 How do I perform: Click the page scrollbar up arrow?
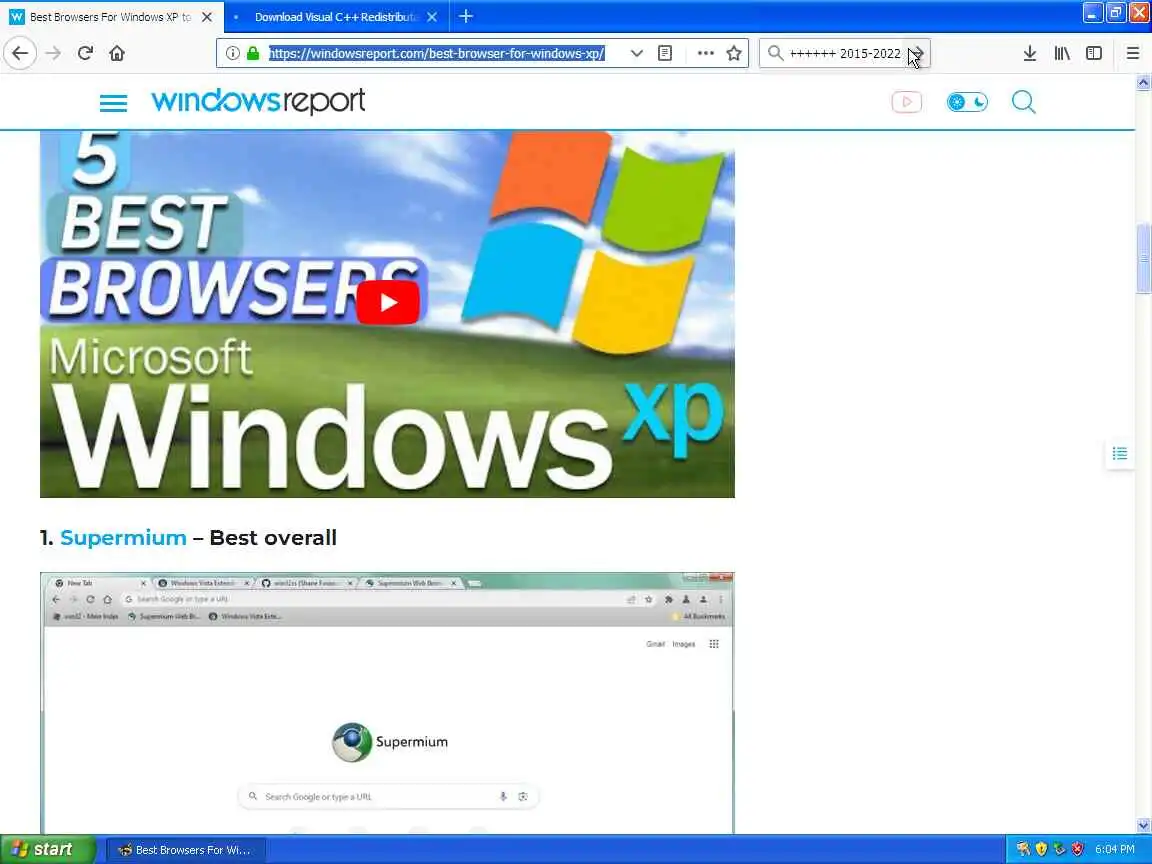1143,82
